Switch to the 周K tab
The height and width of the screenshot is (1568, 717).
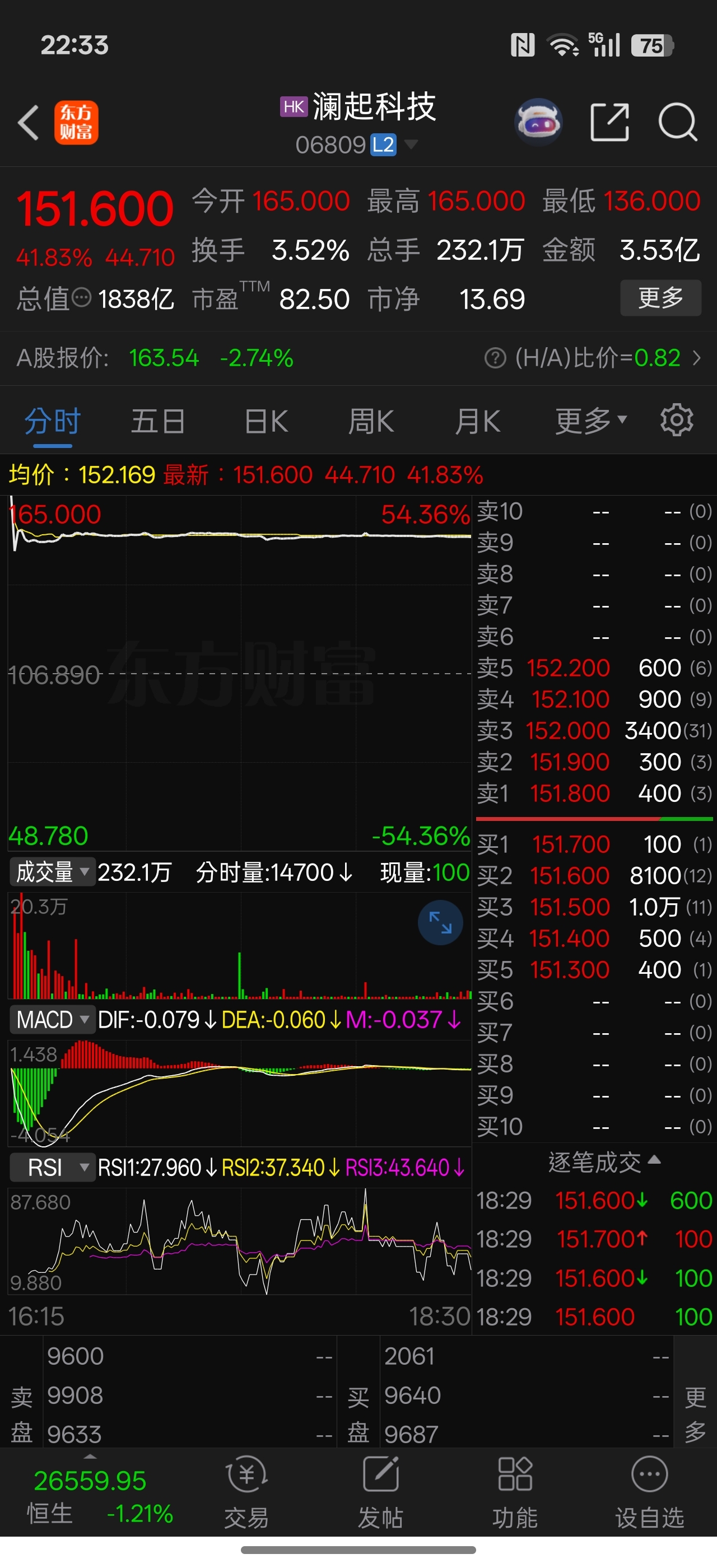371,421
